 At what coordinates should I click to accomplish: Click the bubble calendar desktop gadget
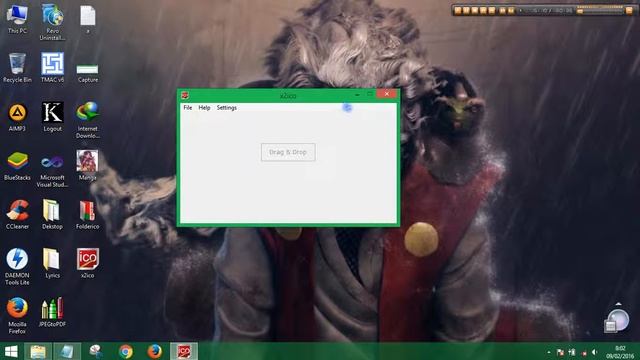click(616, 321)
